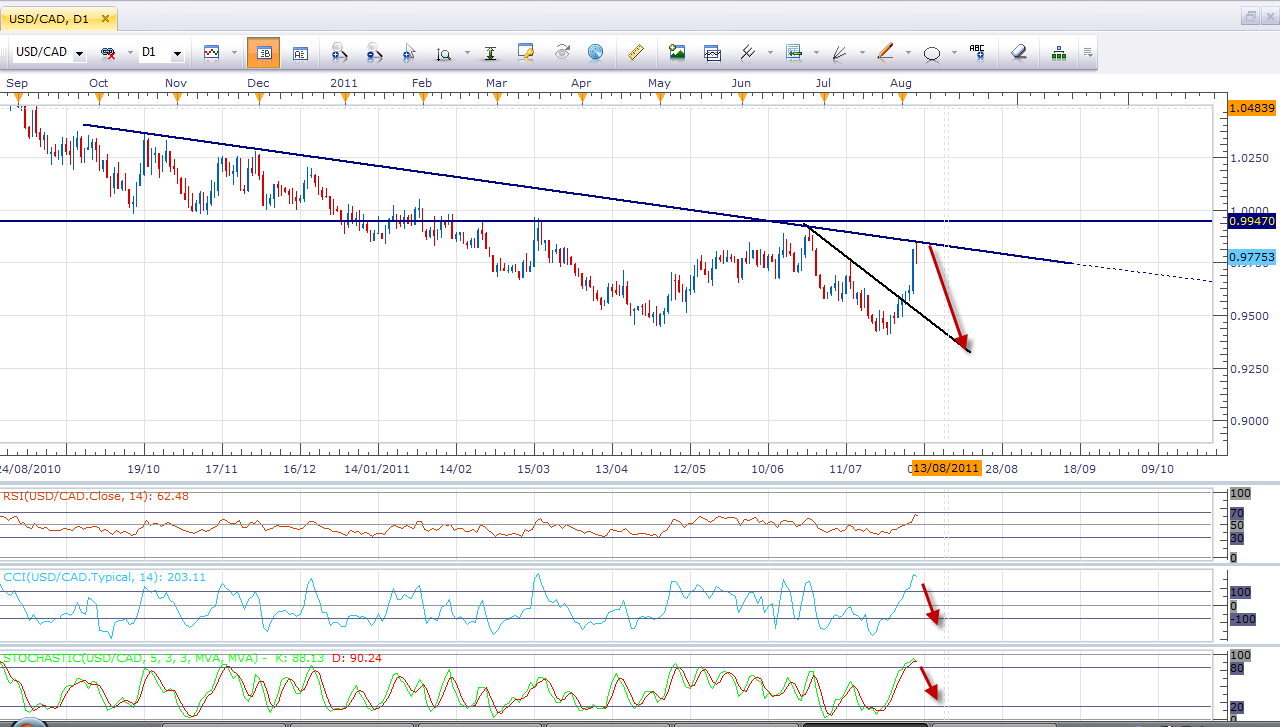Expand the pitchfork tool dropdown arrow
This screenshot has height=727, width=1280.
tap(770, 53)
